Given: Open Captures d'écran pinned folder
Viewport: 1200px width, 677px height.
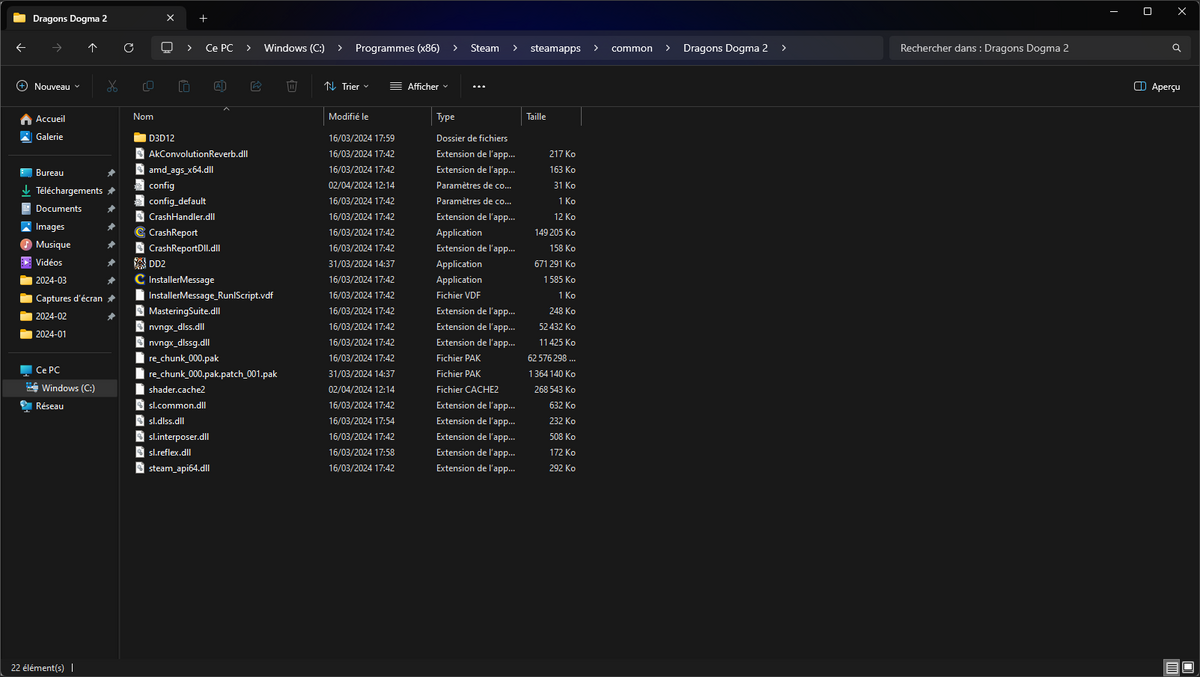Looking at the screenshot, I should point(68,299).
